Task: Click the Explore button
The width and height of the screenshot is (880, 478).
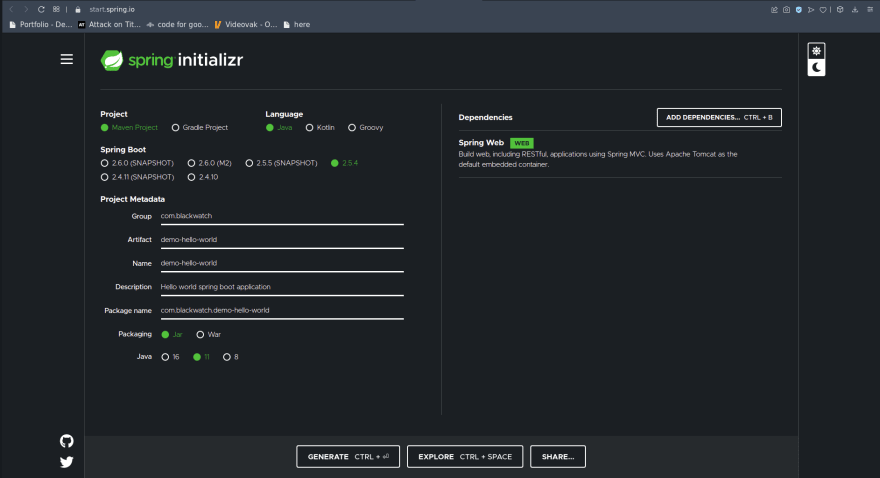Action: click(465, 457)
